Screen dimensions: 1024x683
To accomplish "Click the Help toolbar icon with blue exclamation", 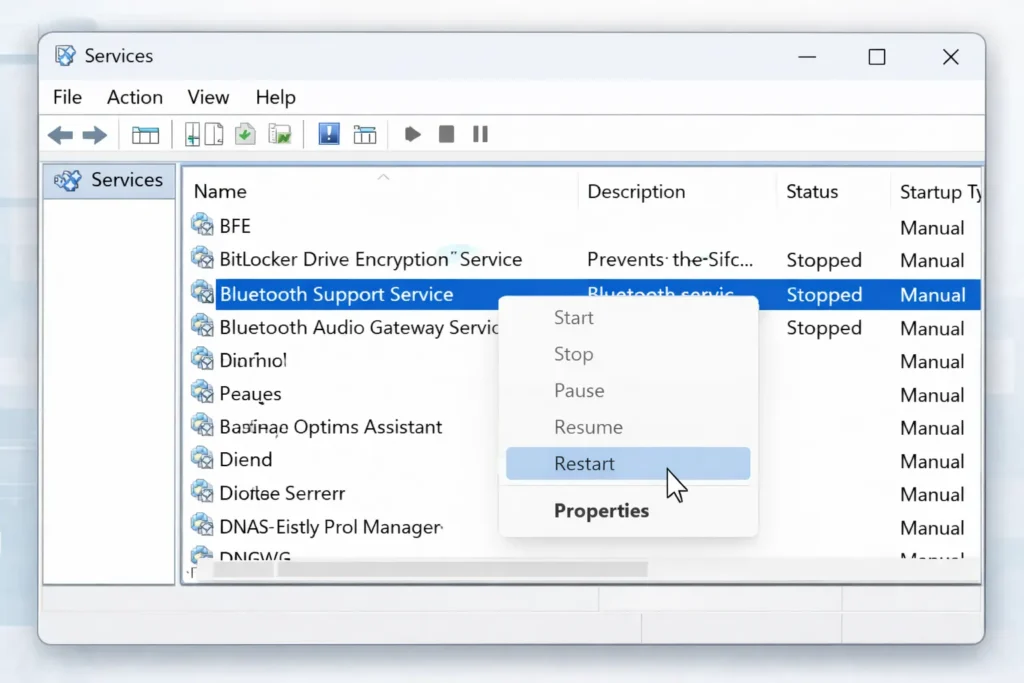I will pyautogui.click(x=328, y=133).
